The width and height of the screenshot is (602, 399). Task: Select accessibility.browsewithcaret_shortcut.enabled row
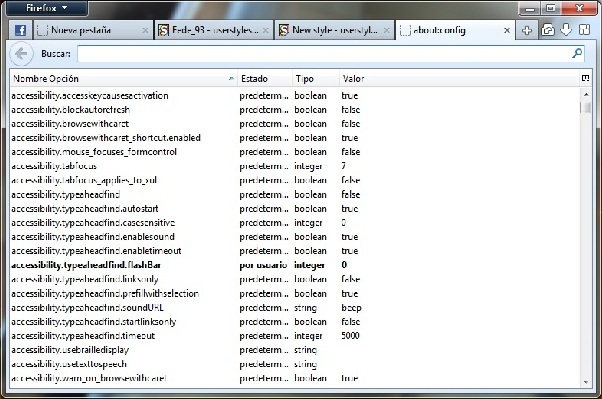click(295, 138)
